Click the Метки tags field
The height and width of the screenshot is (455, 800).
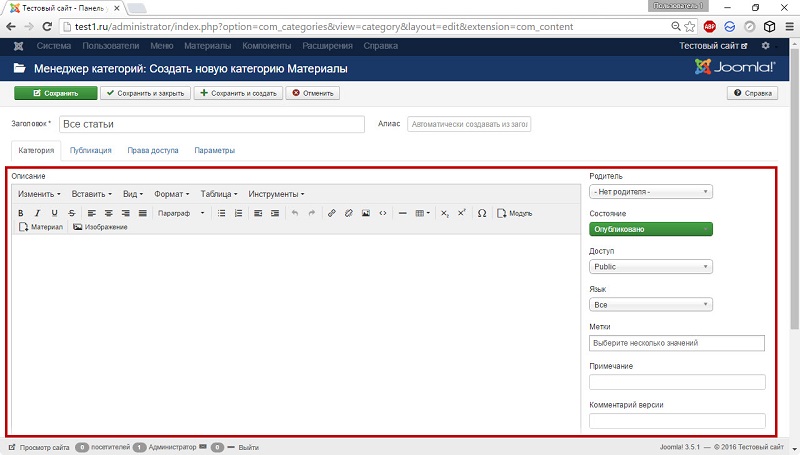pos(677,343)
